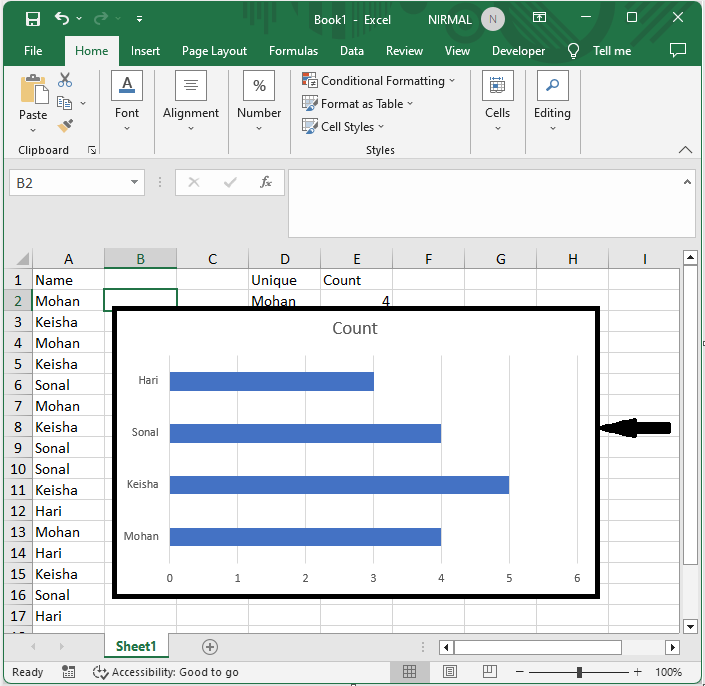705x686 pixels.
Task: Click the Insert Function fx icon
Action: coord(266,182)
